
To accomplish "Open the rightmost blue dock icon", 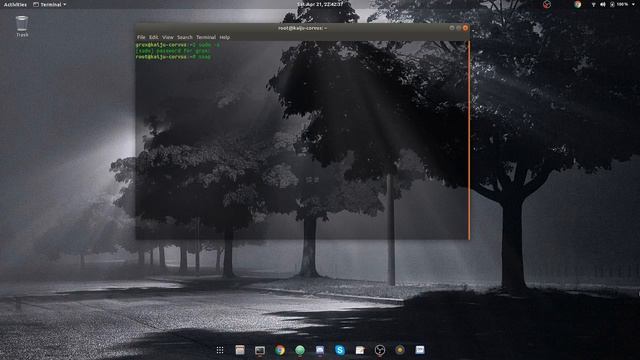I will 420,349.
